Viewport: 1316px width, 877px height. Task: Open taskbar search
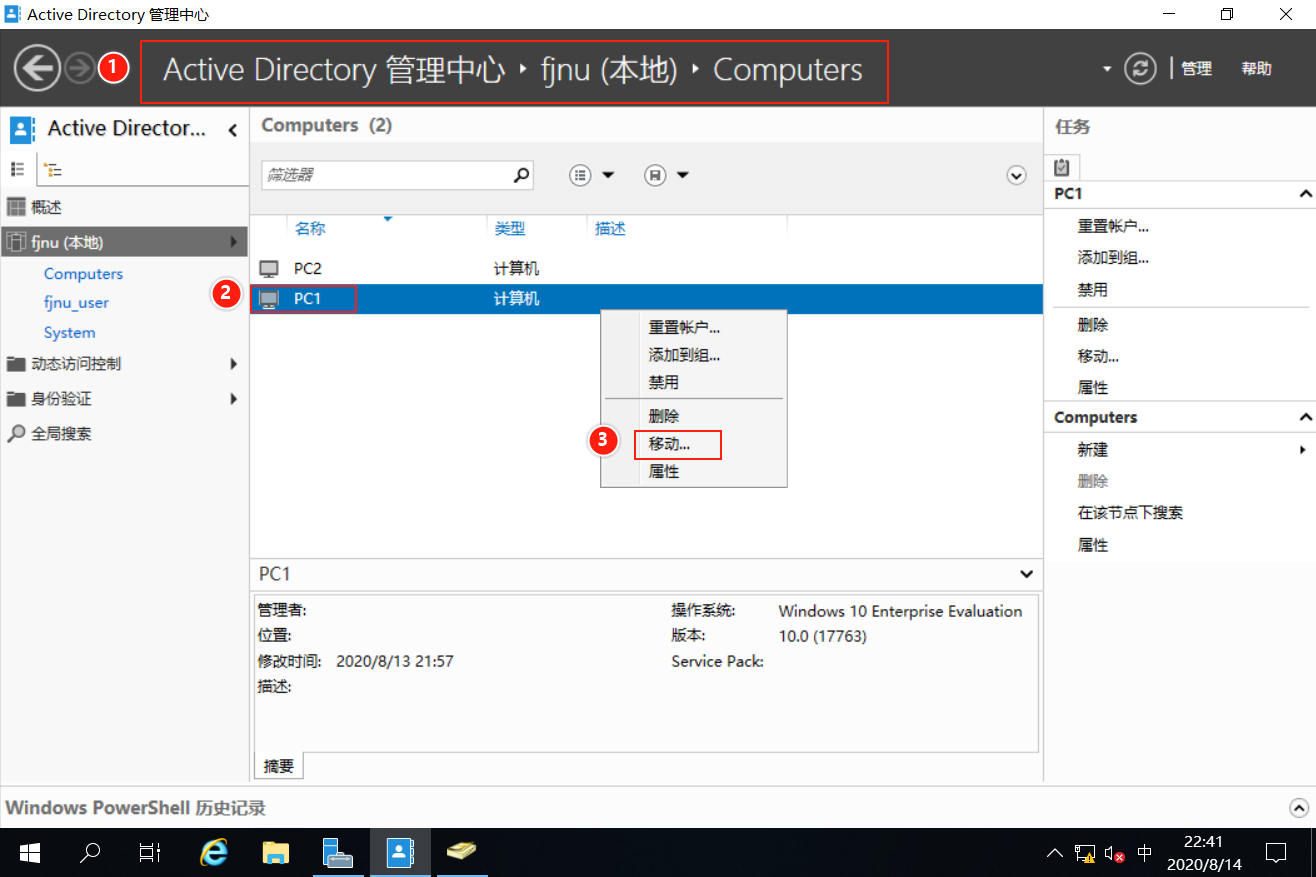(x=90, y=853)
